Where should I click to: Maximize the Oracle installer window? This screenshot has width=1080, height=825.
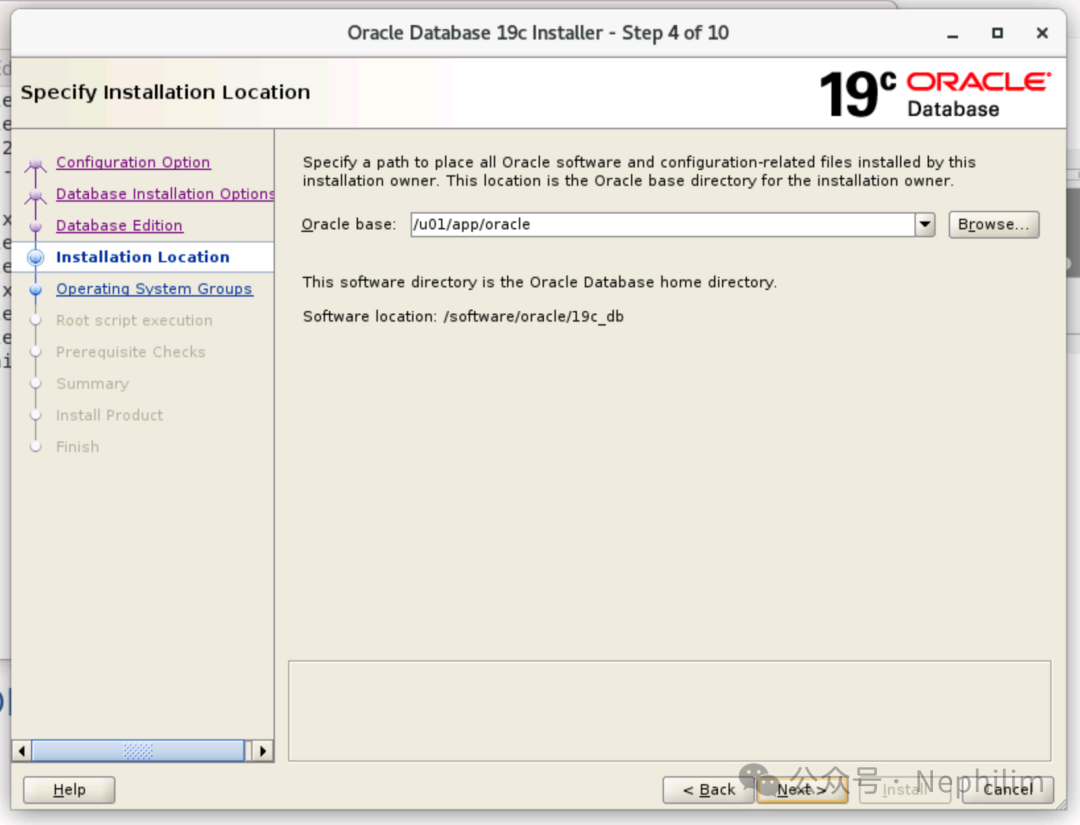pos(997,33)
